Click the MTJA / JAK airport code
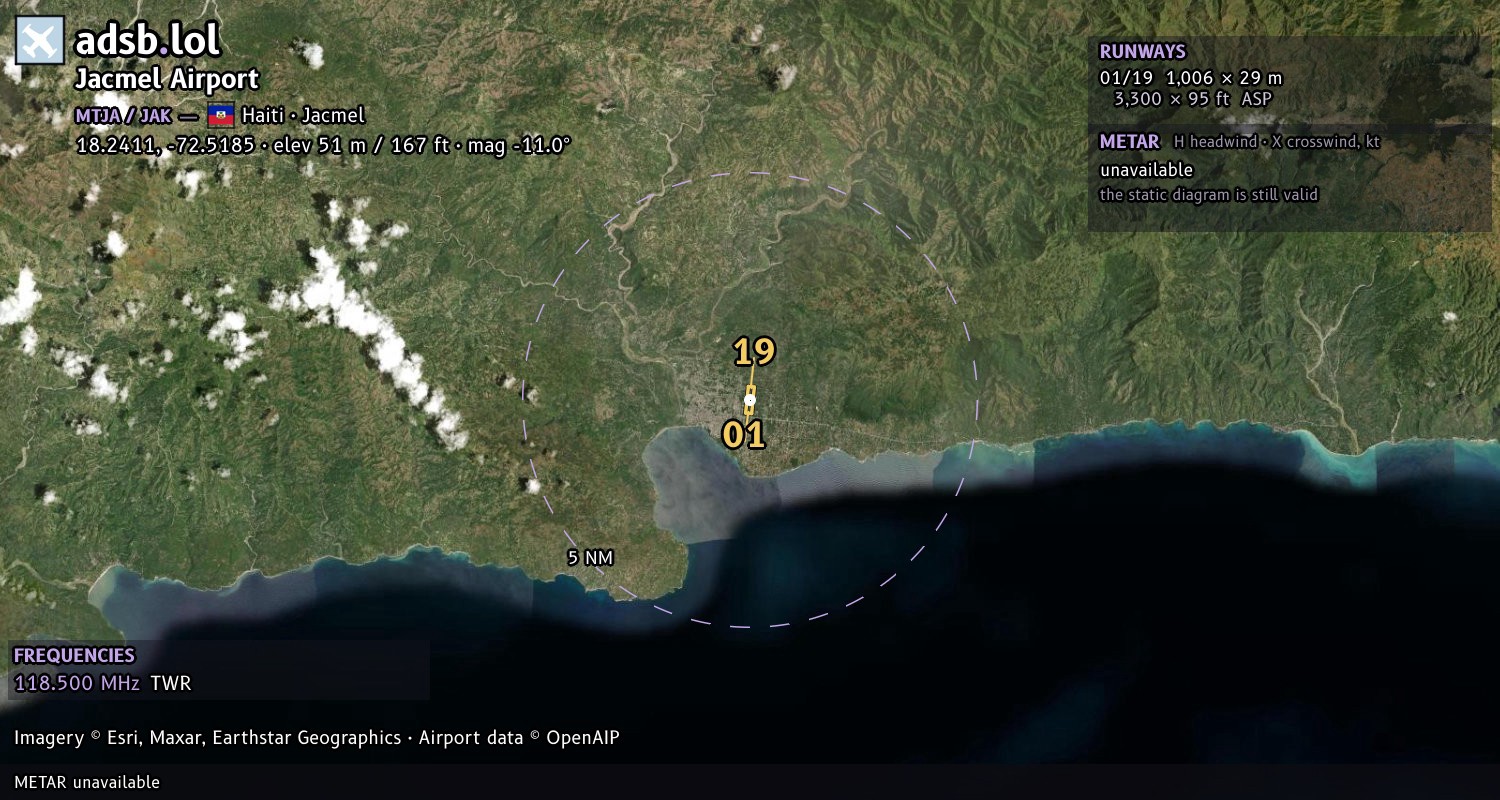This screenshot has width=1500, height=800. tap(123, 115)
